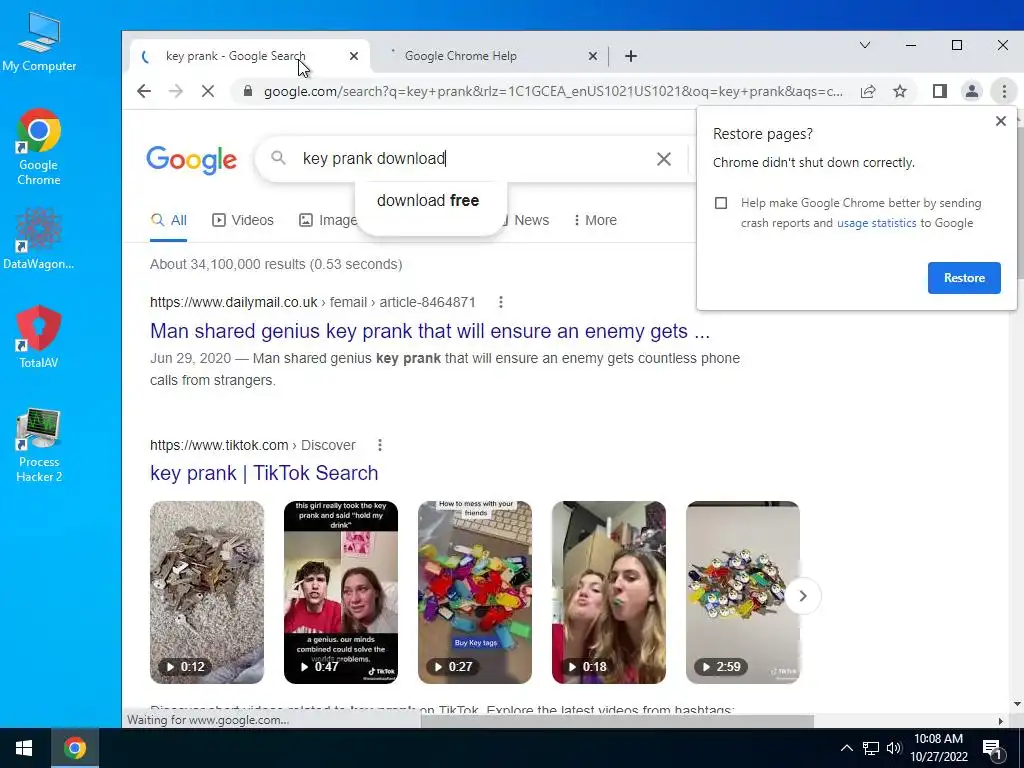This screenshot has height=768, width=1024.
Task: Click vertical scrollbar down arrow
Action: pos(1017,705)
